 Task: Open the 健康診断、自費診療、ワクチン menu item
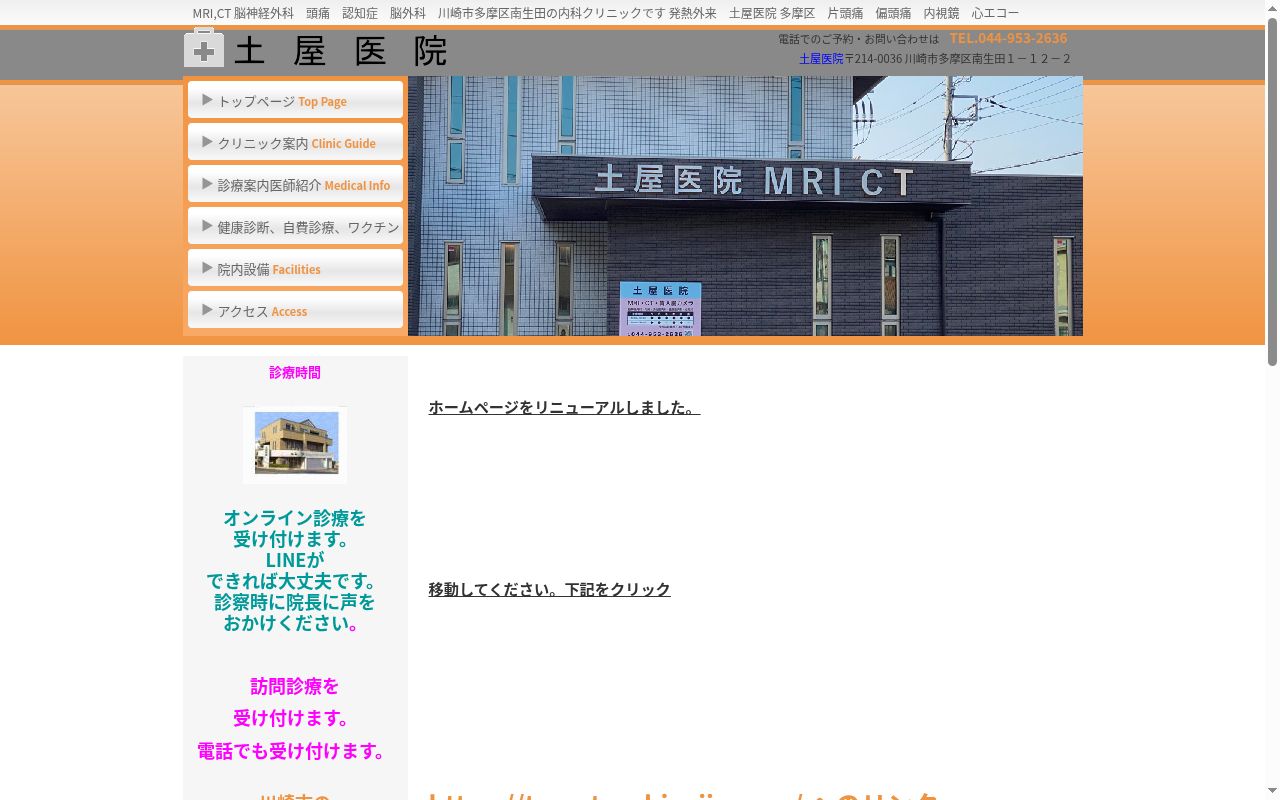(295, 226)
